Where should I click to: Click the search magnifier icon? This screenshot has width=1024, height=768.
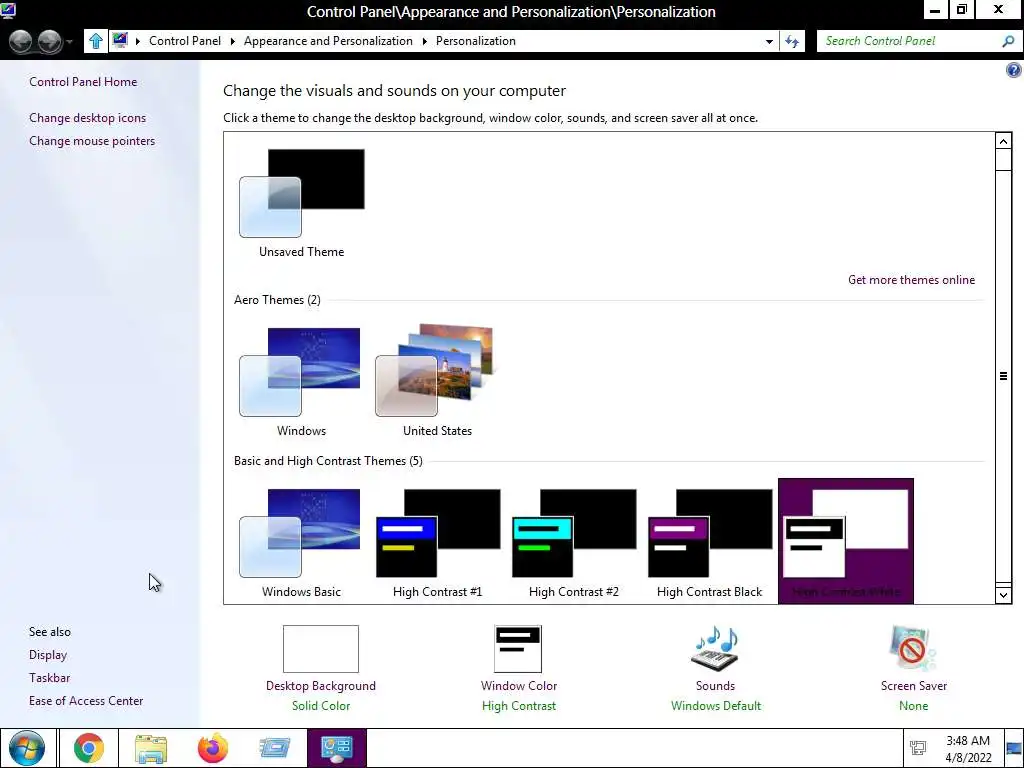tap(1008, 41)
